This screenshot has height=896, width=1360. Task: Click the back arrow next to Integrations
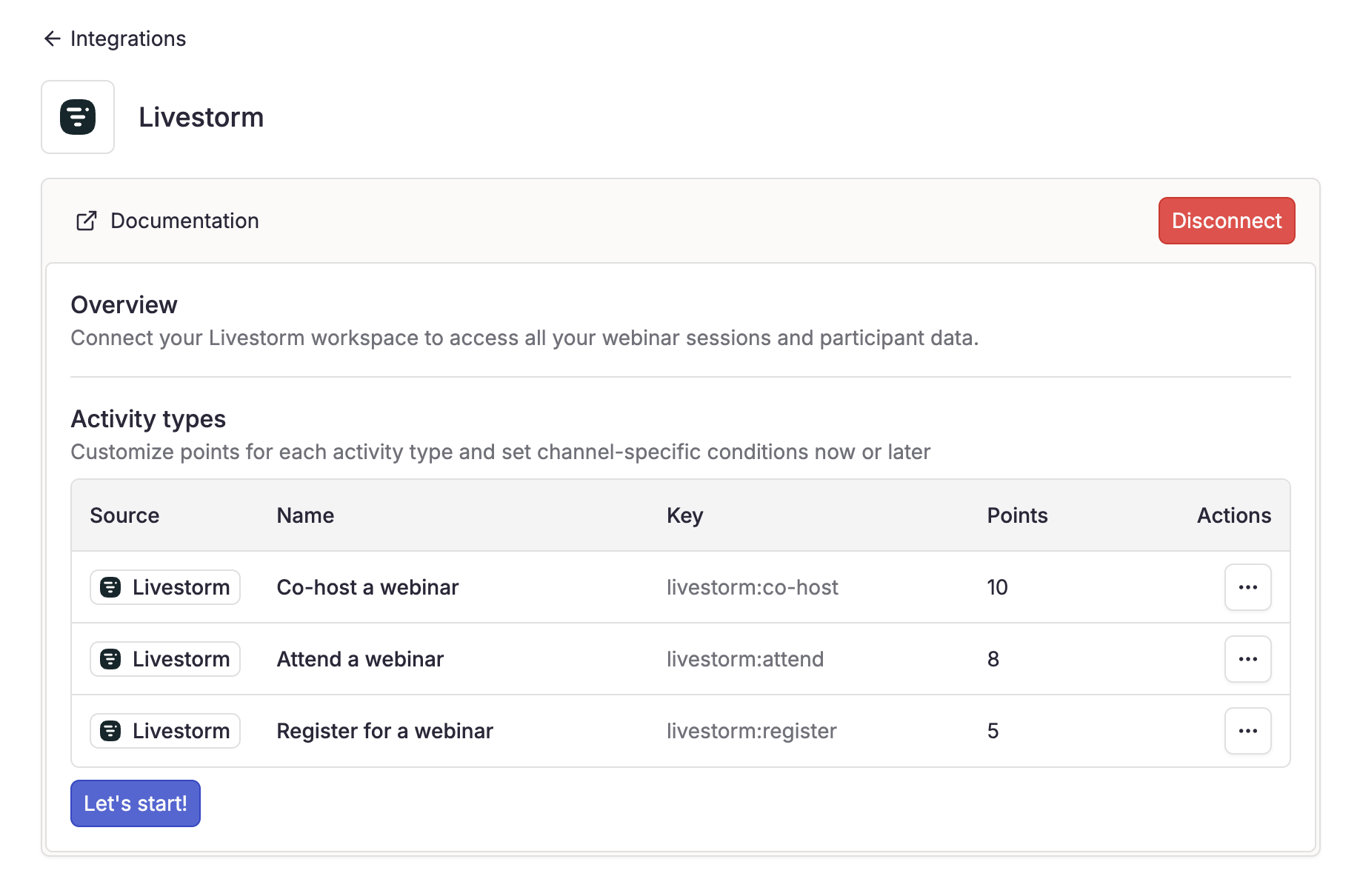pos(52,39)
